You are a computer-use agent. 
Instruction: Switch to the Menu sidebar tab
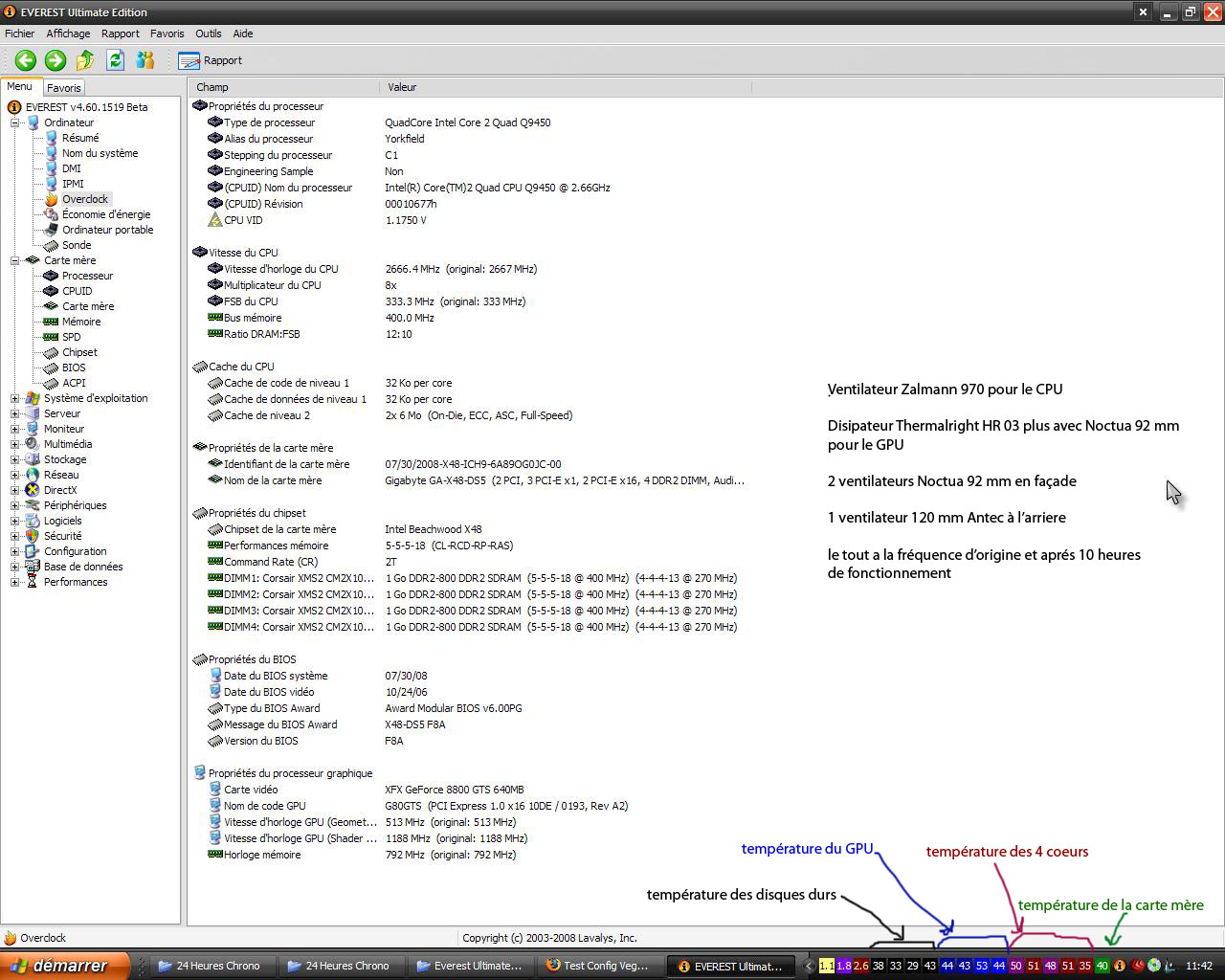[x=20, y=86]
